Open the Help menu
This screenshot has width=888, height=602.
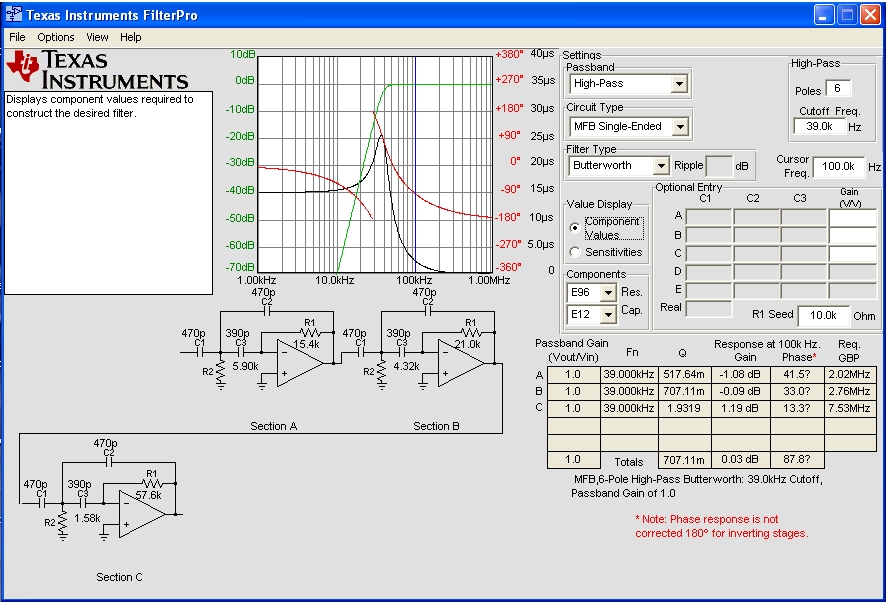pyautogui.click(x=130, y=37)
